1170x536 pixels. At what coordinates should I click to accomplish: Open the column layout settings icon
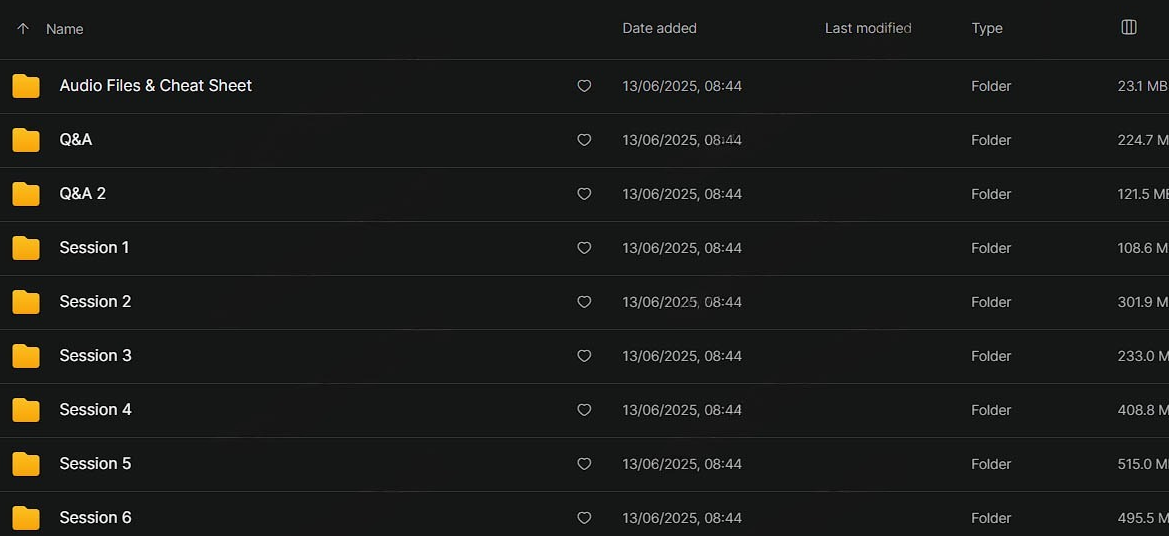pos(1129,28)
